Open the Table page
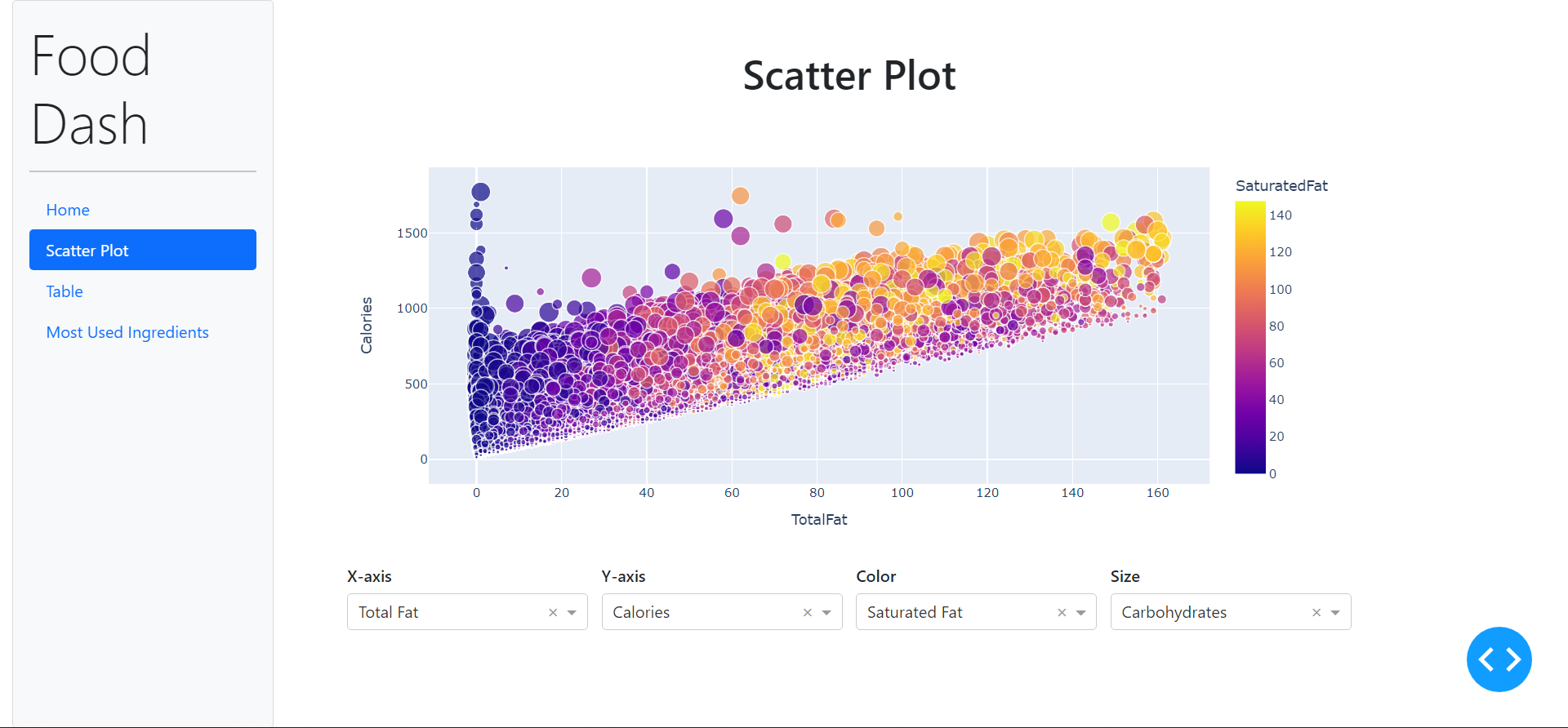1568x728 pixels. coord(64,291)
